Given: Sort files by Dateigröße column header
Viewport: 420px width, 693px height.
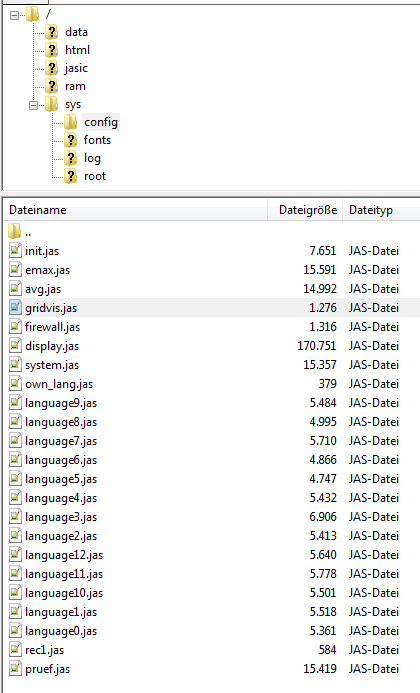Looking at the screenshot, I should pos(306,210).
